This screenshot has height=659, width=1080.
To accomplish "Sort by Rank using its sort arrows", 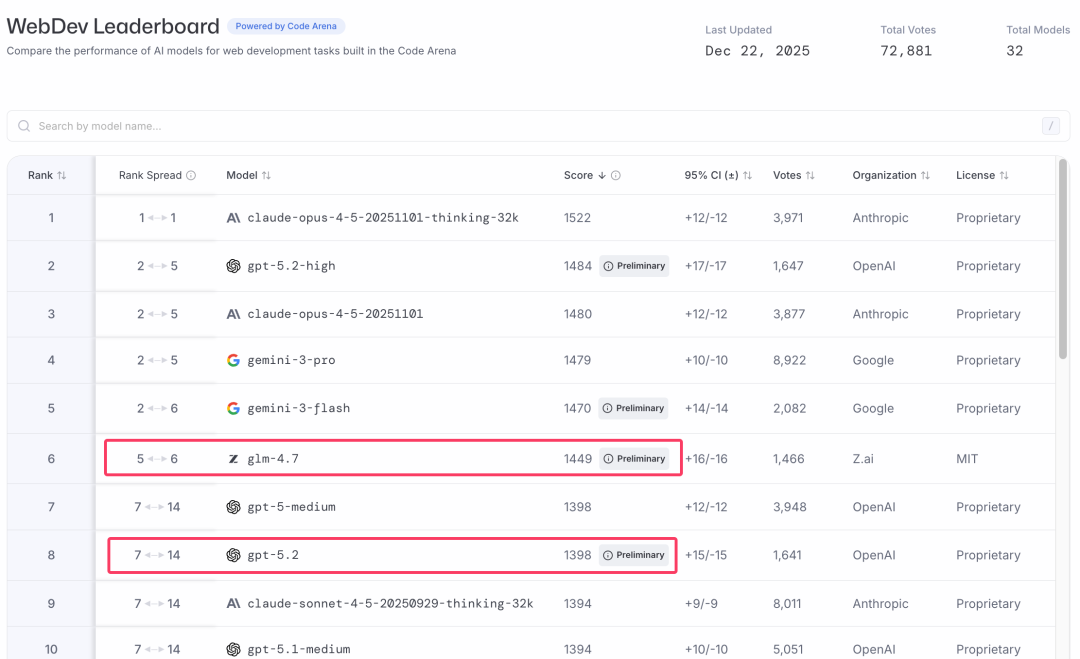I will (x=62, y=176).
